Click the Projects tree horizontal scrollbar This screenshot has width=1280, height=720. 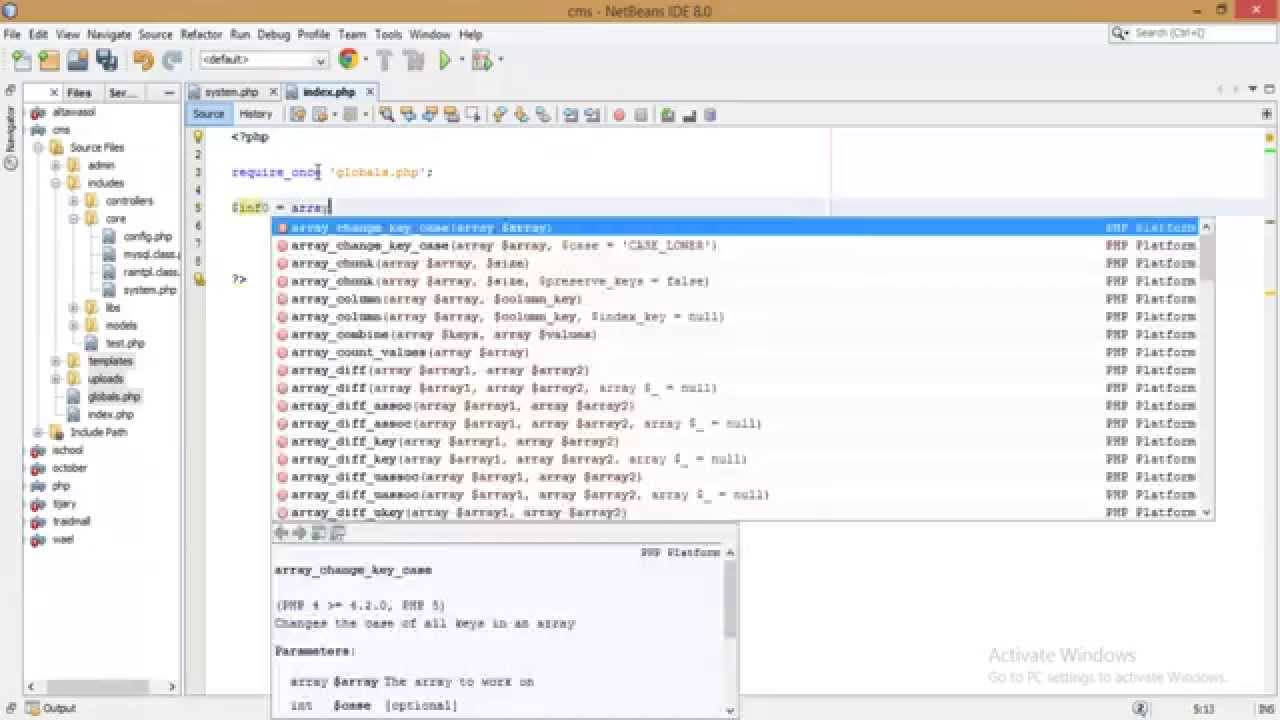tap(101, 686)
